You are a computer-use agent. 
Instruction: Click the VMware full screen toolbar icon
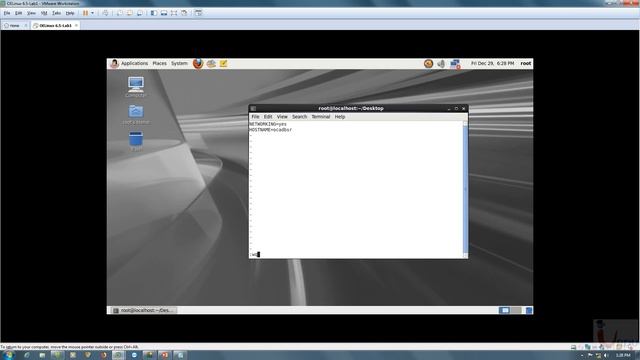tap(174, 13)
